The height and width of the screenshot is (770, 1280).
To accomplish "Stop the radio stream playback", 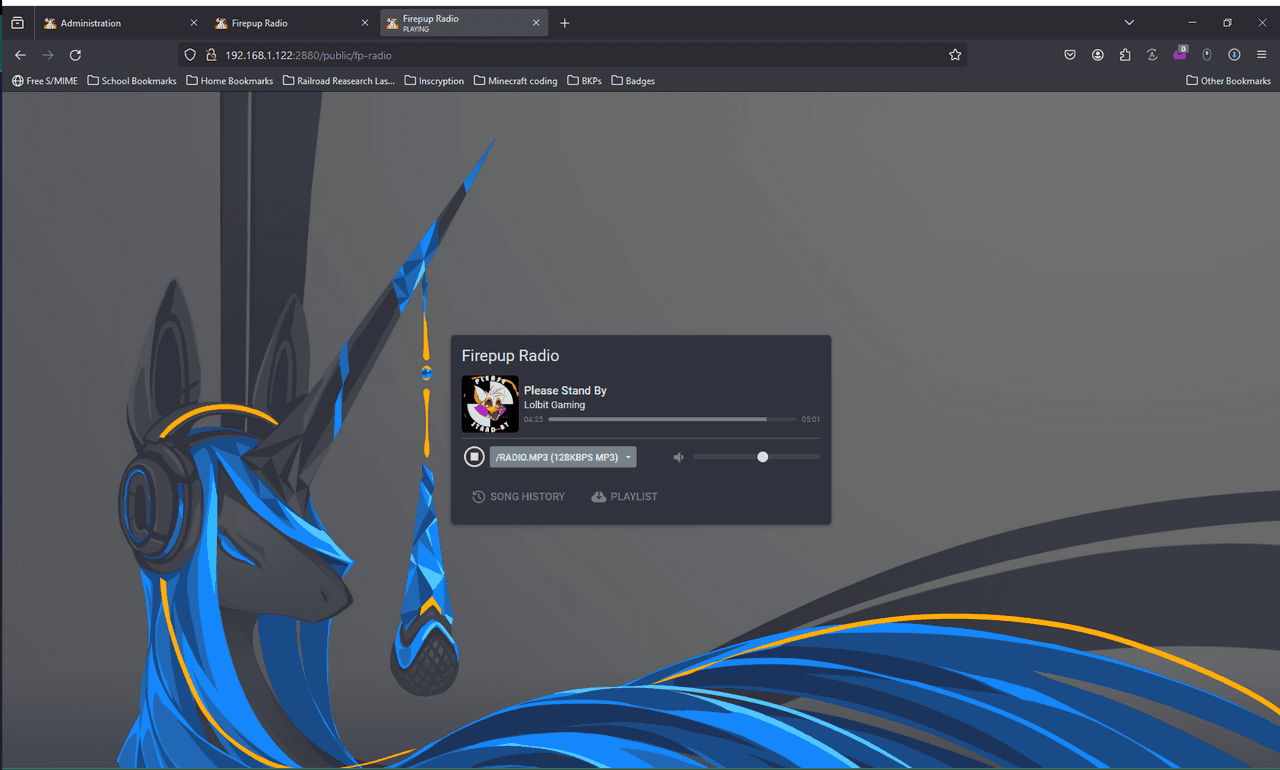I will [x=474, y=457].
